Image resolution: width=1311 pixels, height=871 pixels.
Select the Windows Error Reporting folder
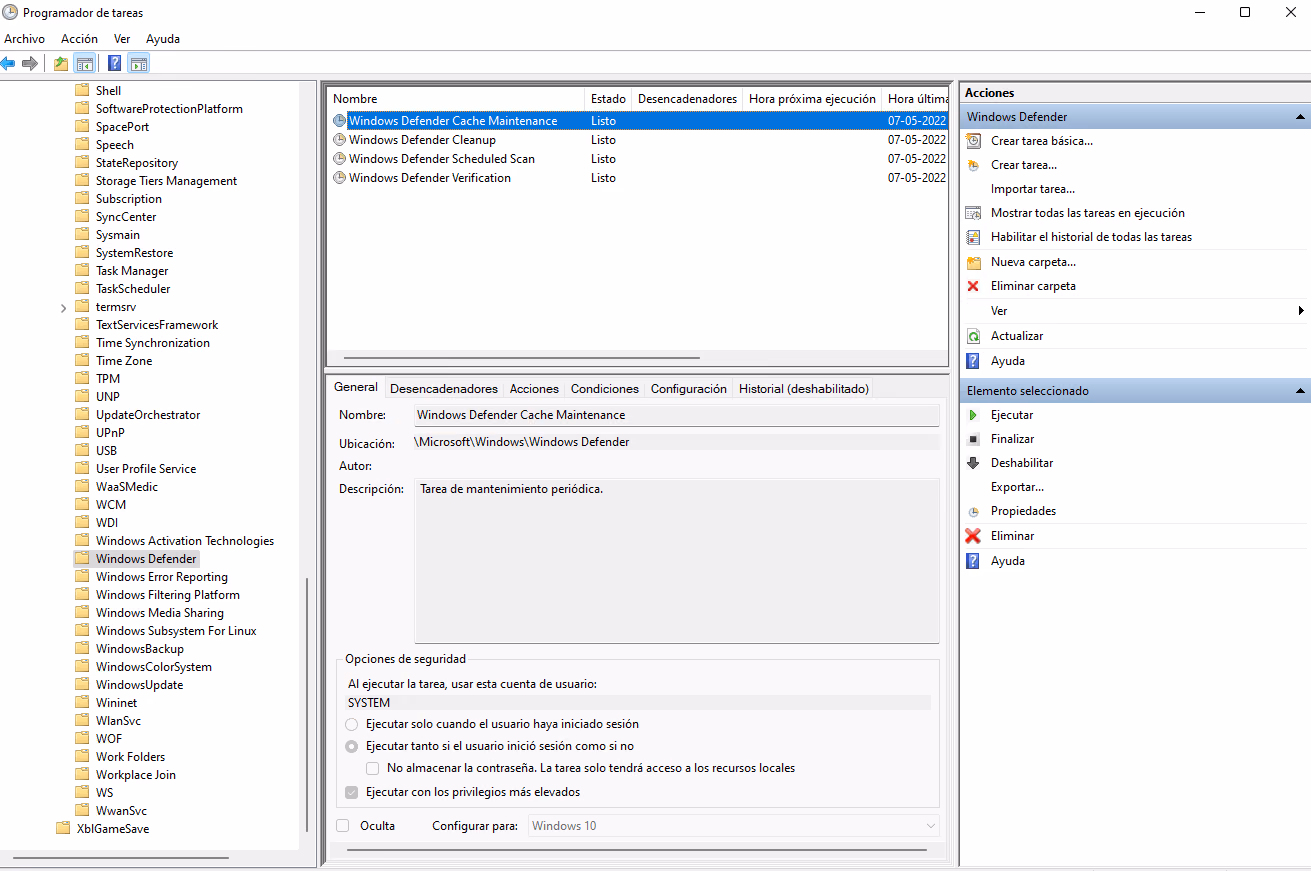(x=161, y=577)
